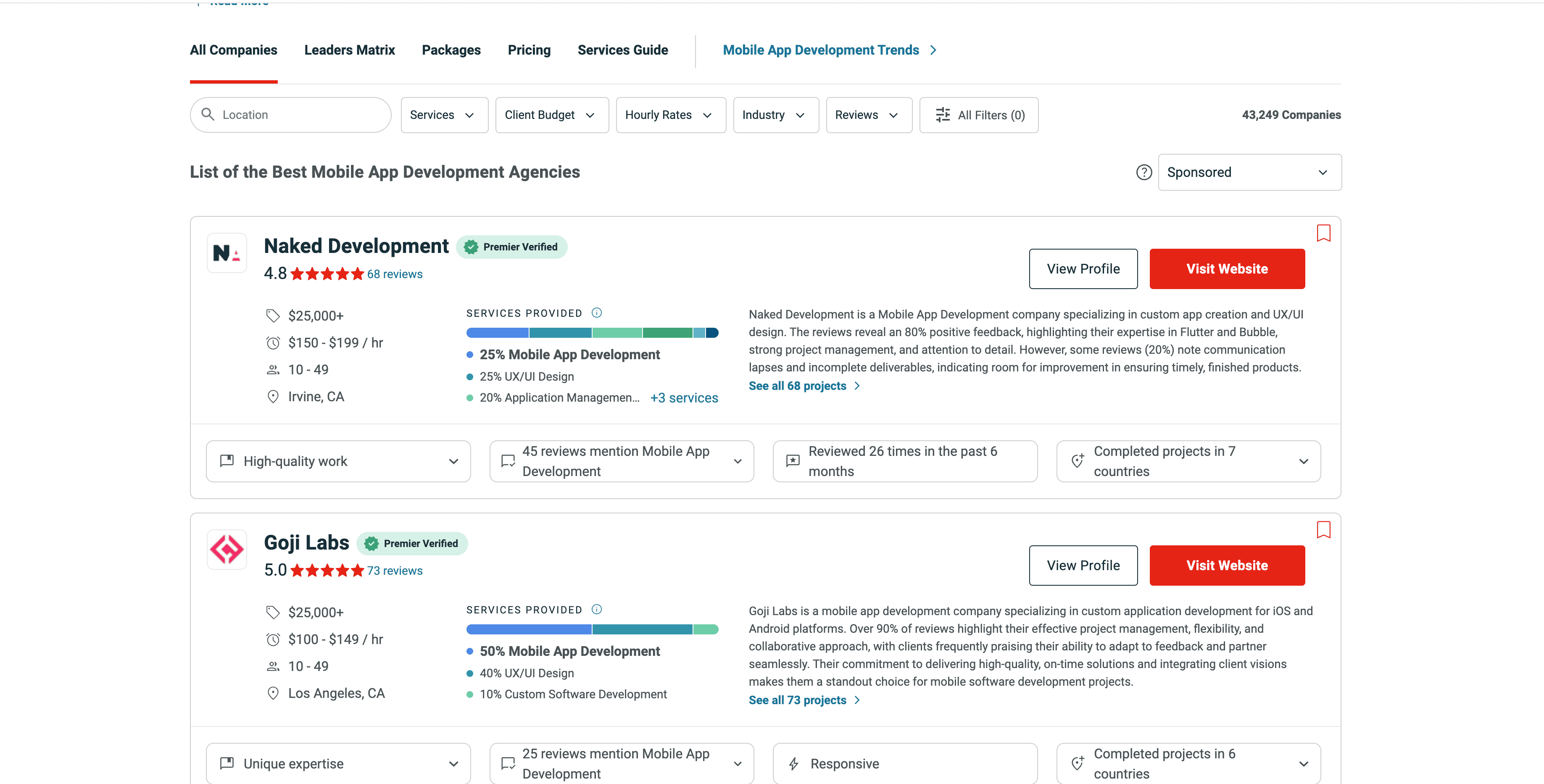Screen dimensions: 1544x784
Task: Open All Filters panel
Action: tap(979, 115)
